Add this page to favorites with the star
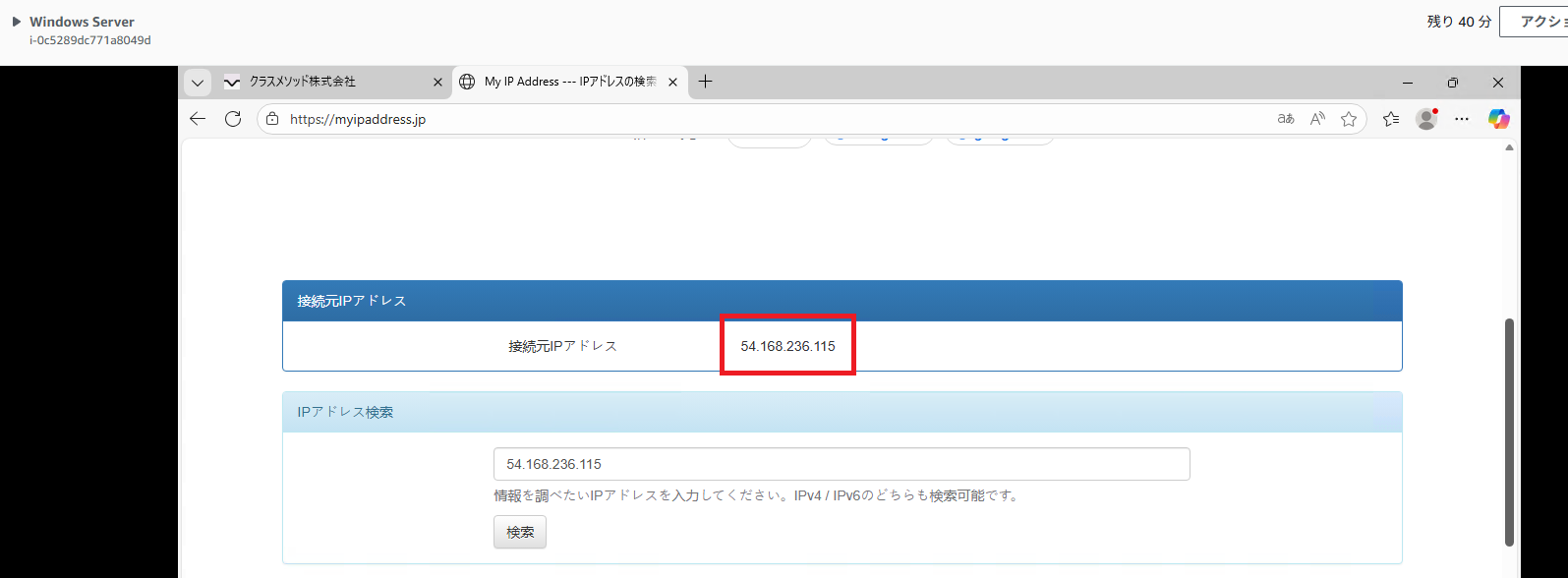The height and width of the screenshot is (578, 1568). (1349, 119)
